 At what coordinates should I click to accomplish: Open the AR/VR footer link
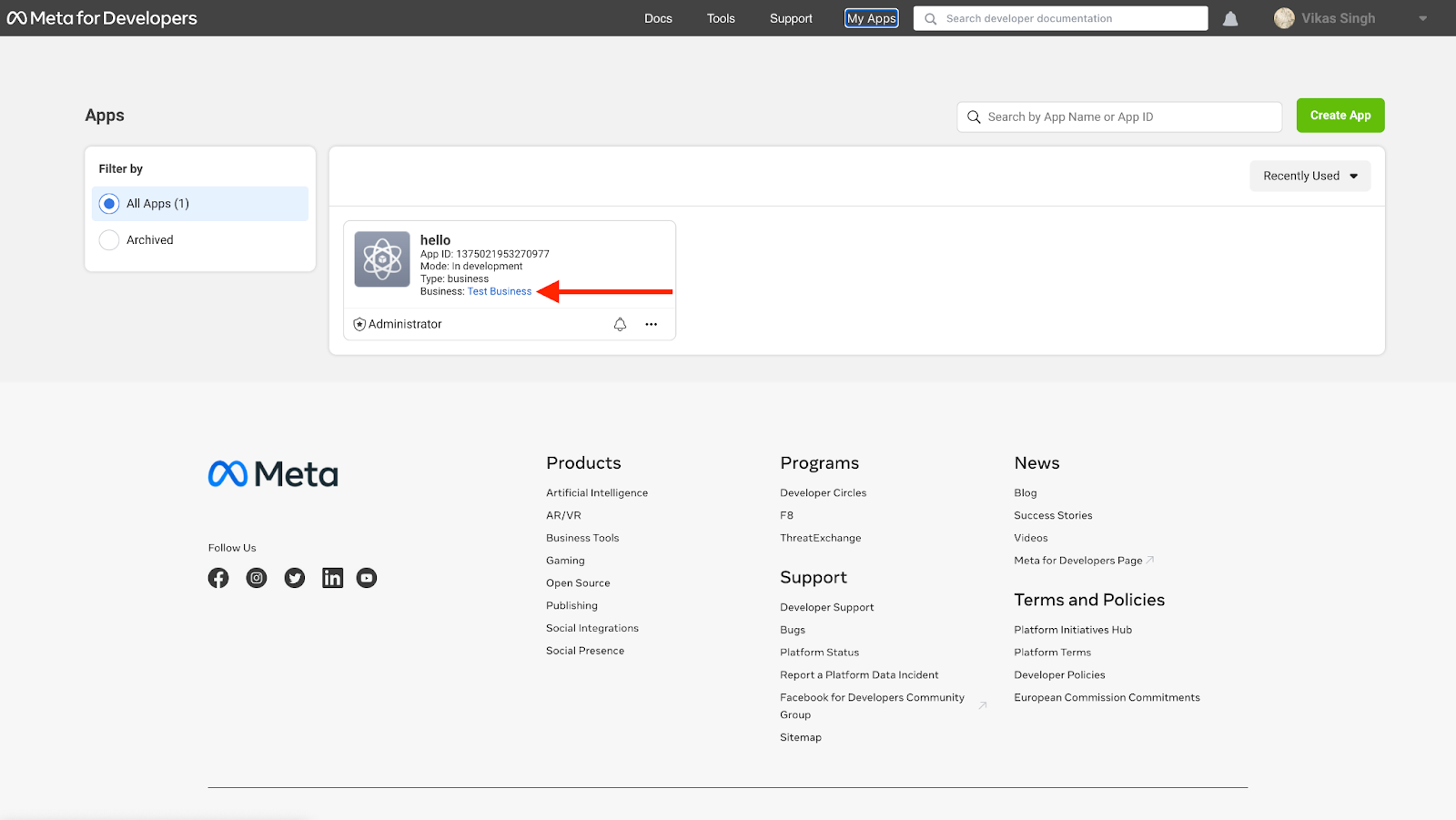click(x=563, y=515)
